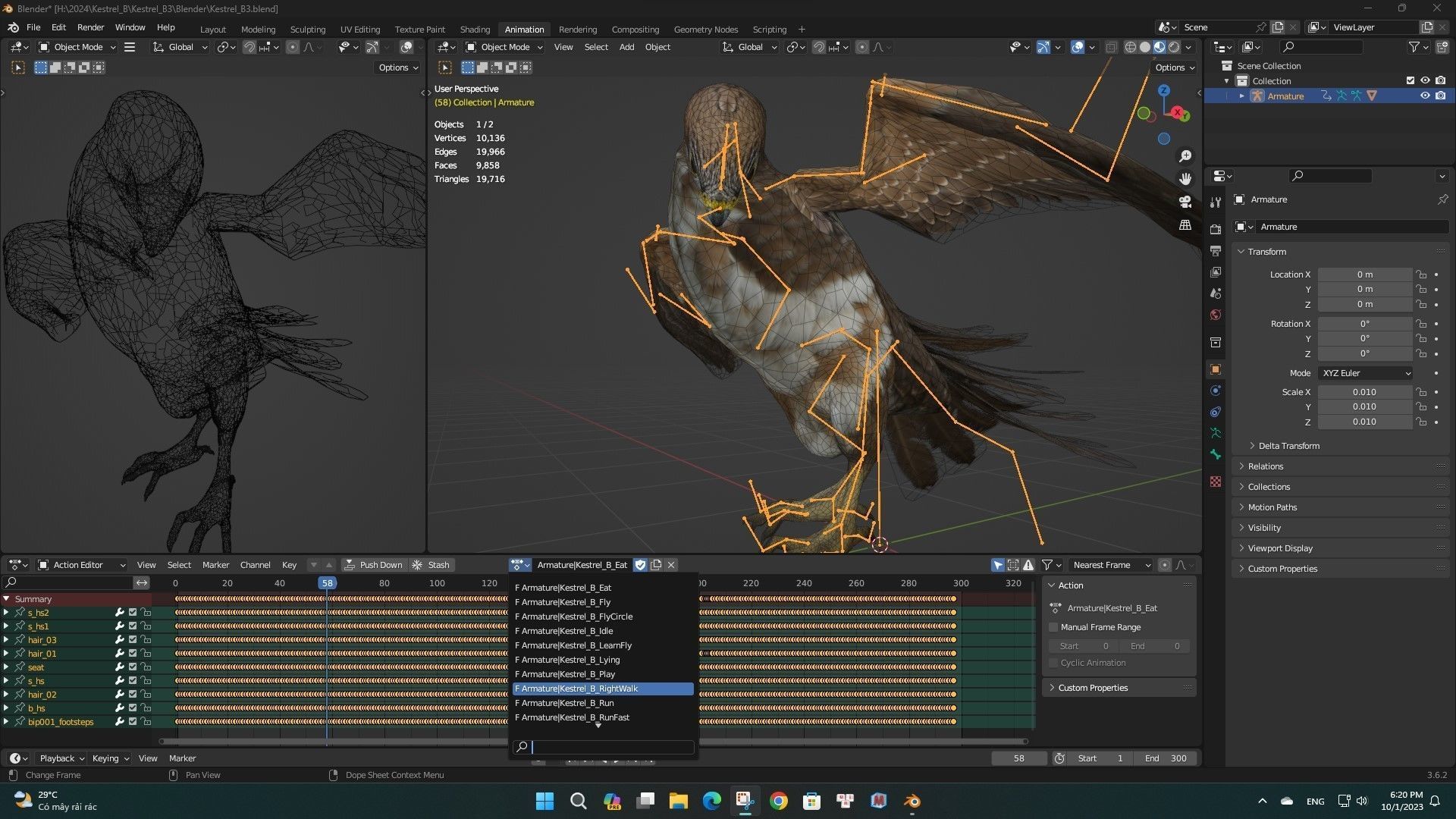
Task: Open the Render menu
Action: [90, 27]
